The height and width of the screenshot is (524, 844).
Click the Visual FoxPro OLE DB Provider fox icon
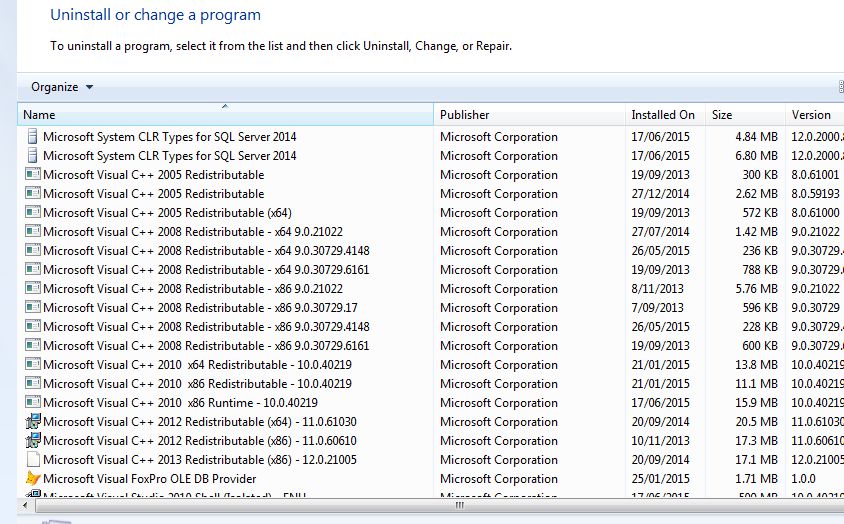[33, 478]
